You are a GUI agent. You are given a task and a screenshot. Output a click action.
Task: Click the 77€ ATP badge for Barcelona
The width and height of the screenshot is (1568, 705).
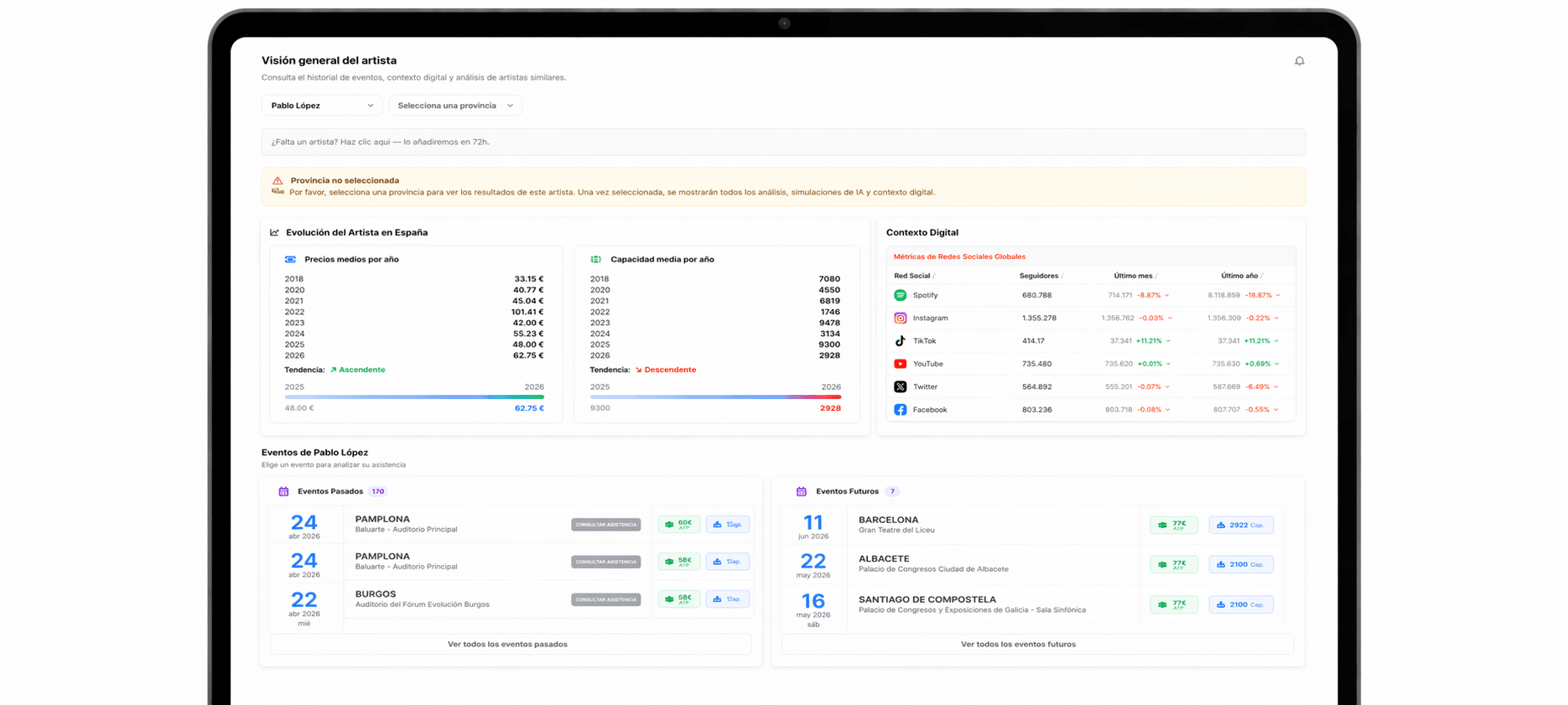[1174, 525]
